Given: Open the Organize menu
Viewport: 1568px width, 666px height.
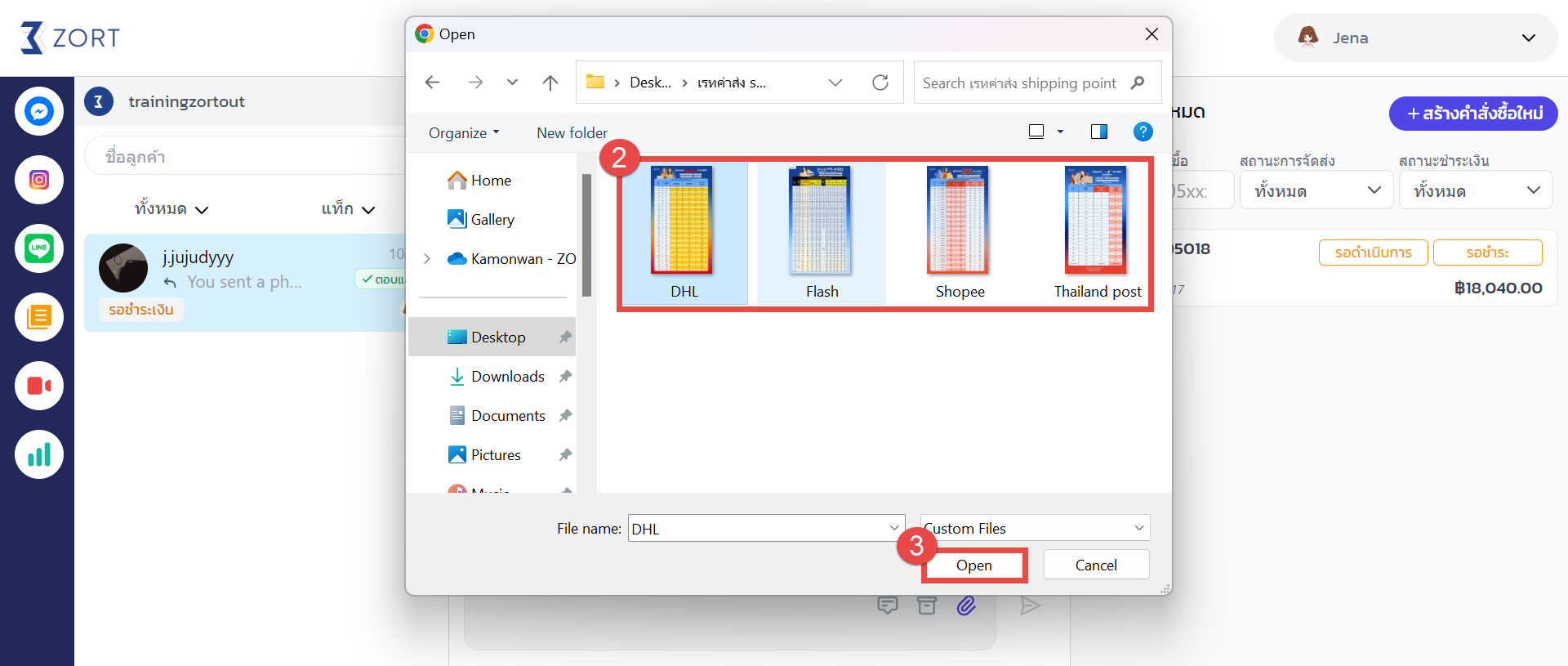Looking at the screenshot, I should (x=464, y=132).
